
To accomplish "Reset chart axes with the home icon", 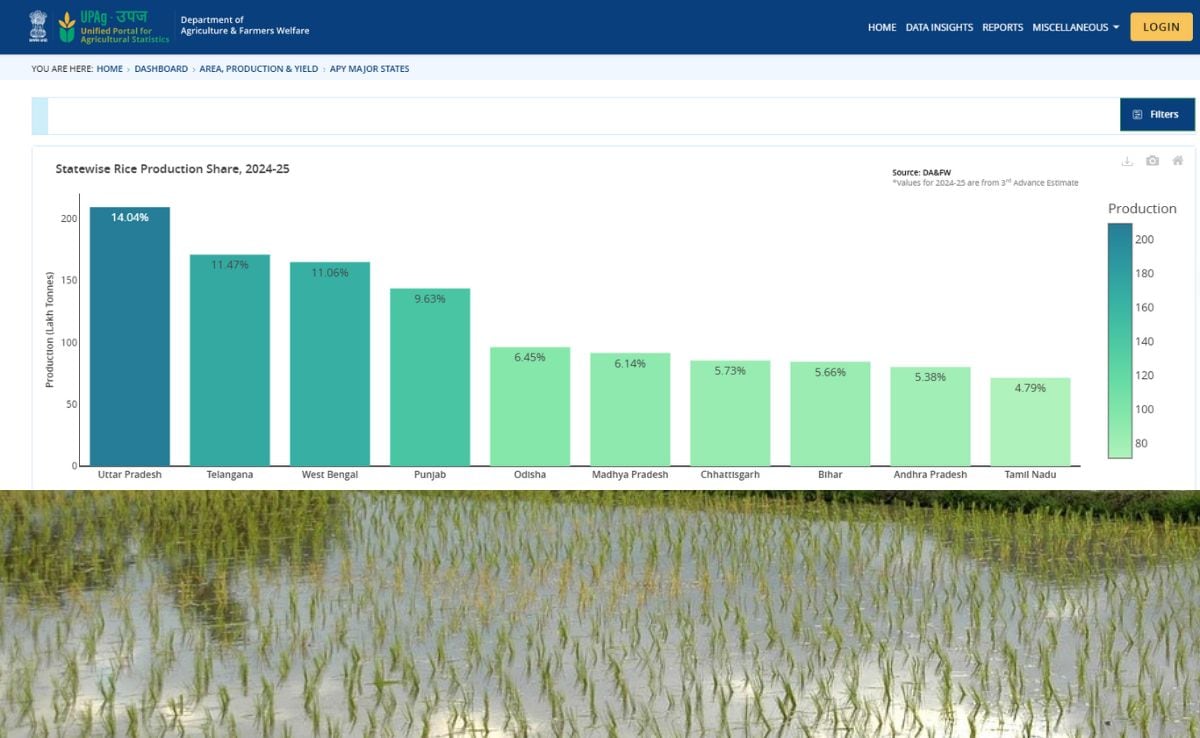I will pos(1178,161).
